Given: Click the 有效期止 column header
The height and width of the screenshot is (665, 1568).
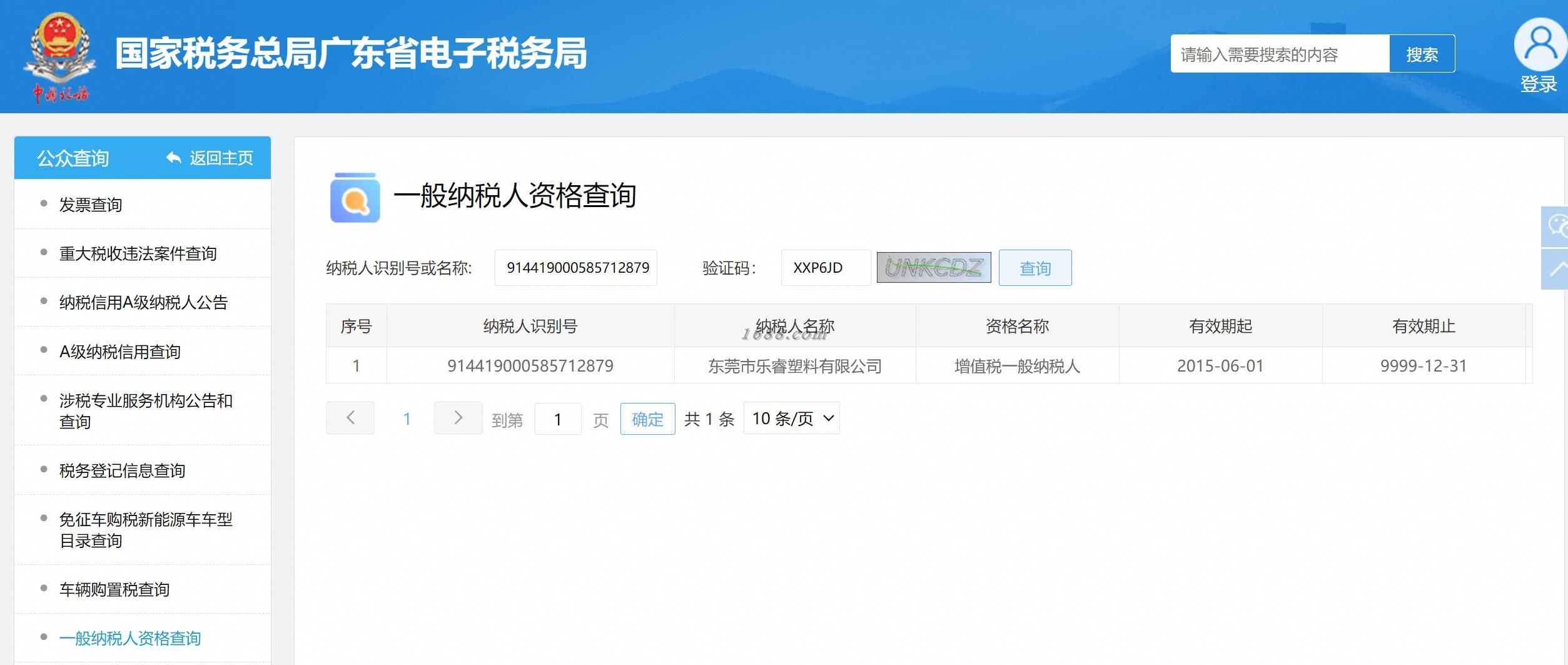Looking at the screenshot, I should tap(1424, 326).
